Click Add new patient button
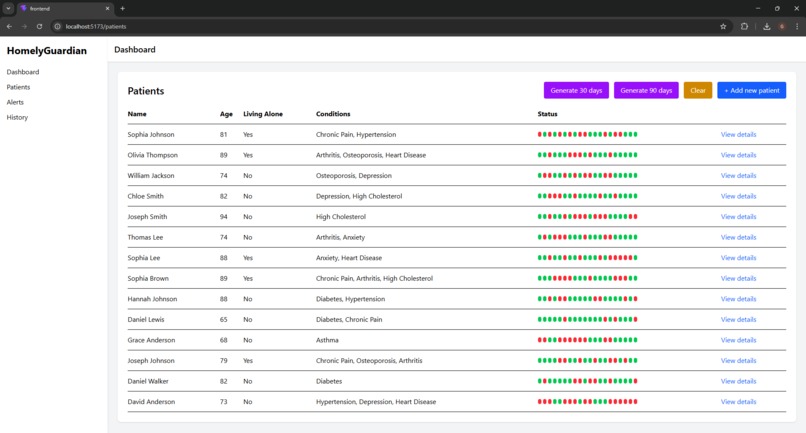The height and width of the screenshot is (433, 806). (752, 91)
